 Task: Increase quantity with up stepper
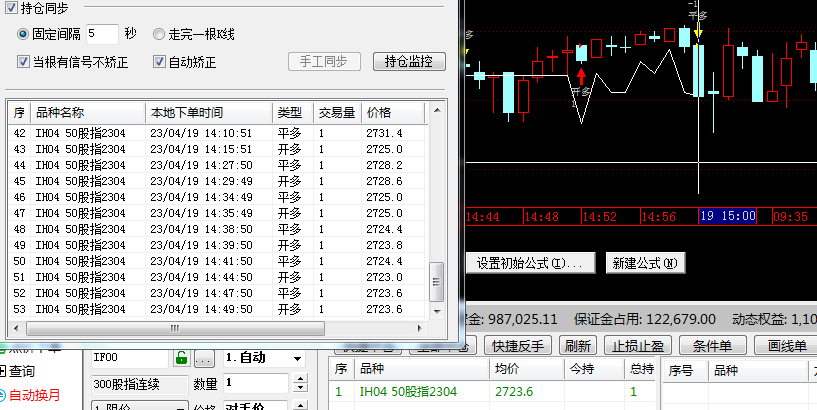tap(300, 379)
